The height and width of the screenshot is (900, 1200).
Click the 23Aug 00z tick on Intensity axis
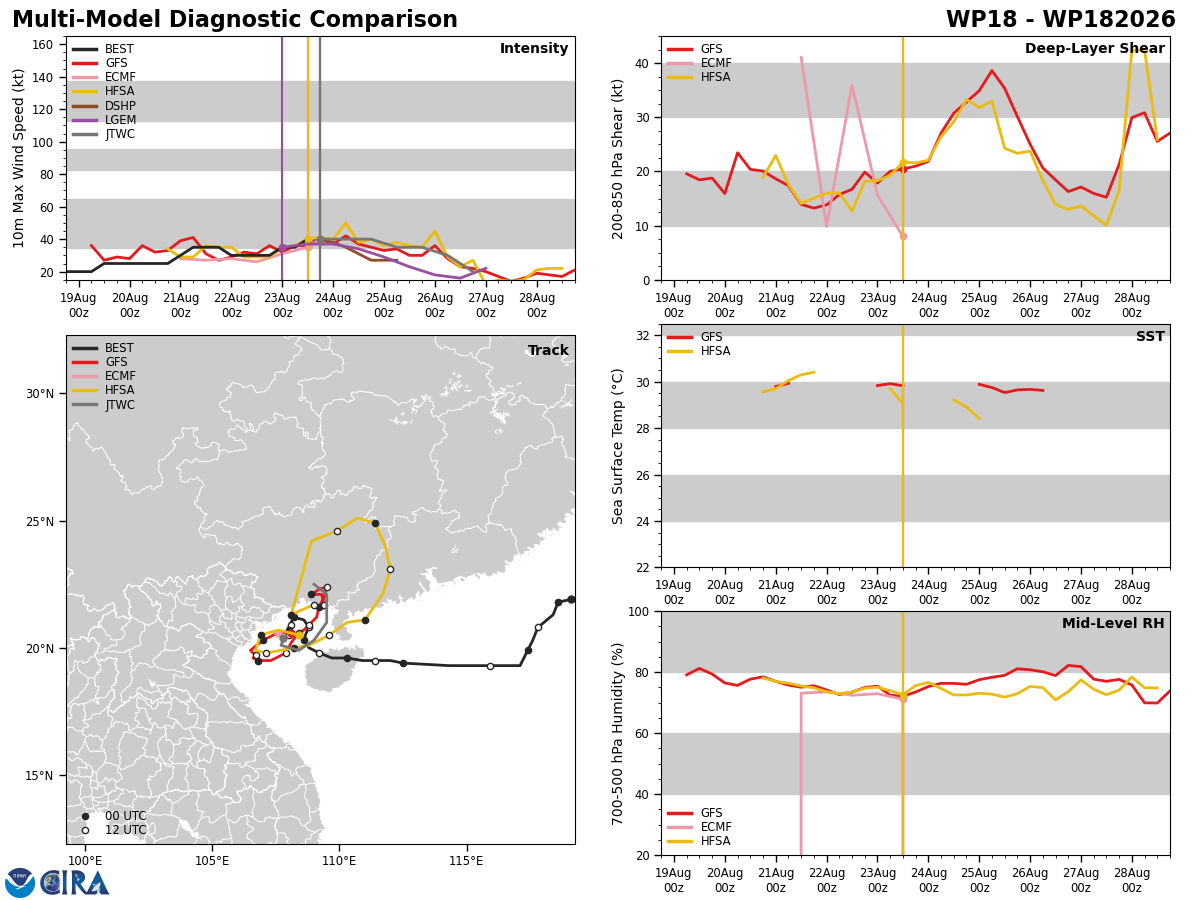[282, 305]
